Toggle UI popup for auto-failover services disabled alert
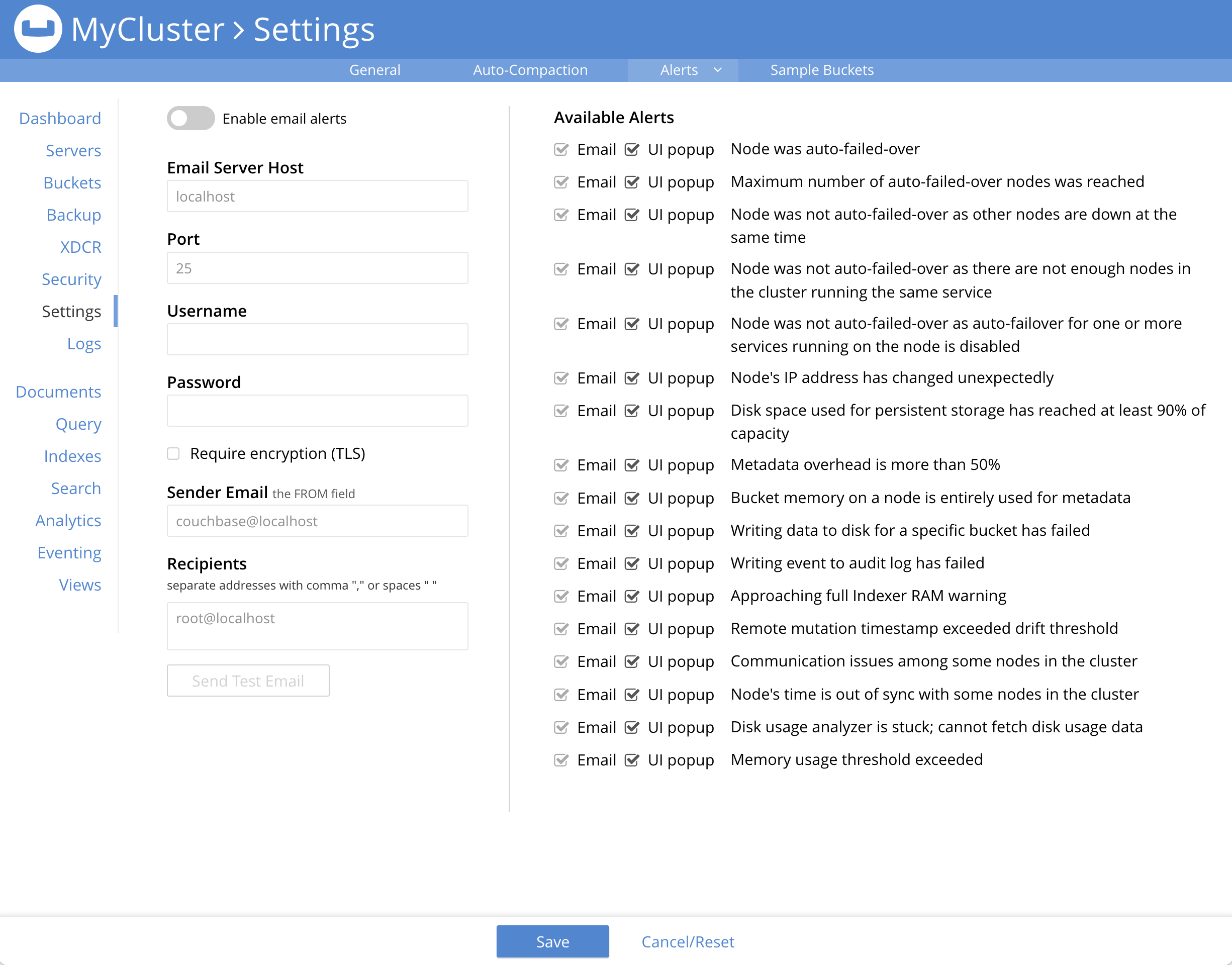This screenshot has height=965, width=1232. 632,324
